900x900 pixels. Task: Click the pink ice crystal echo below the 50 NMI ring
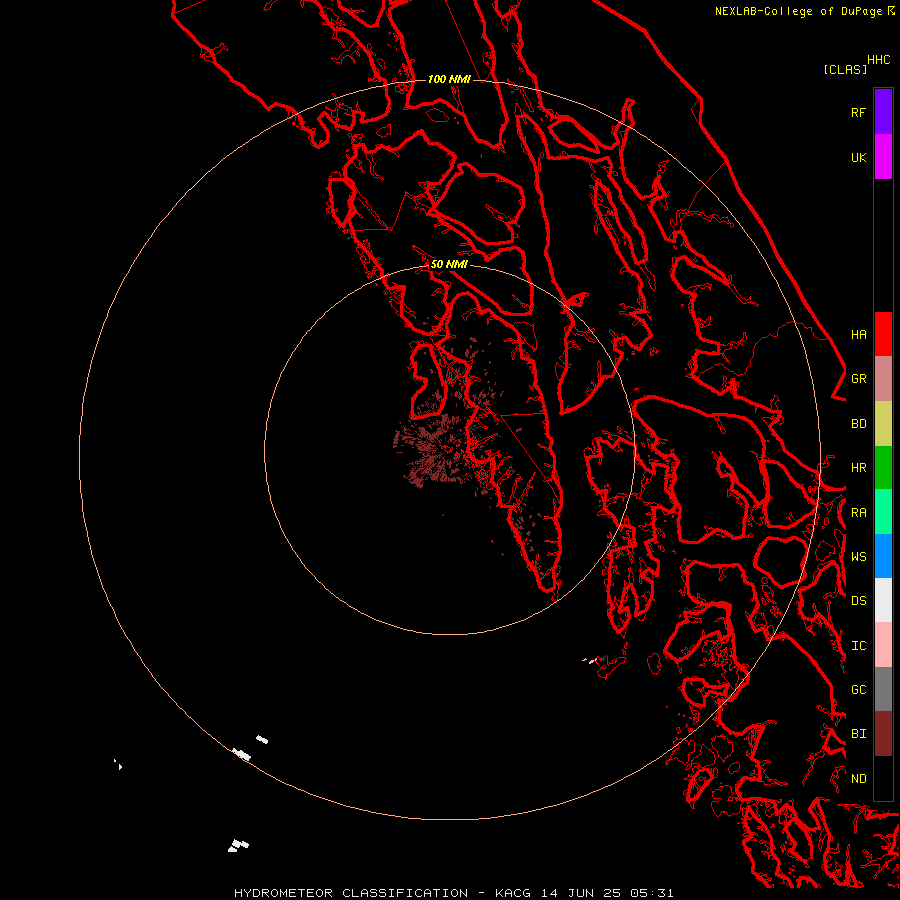(x=591, y=661)
